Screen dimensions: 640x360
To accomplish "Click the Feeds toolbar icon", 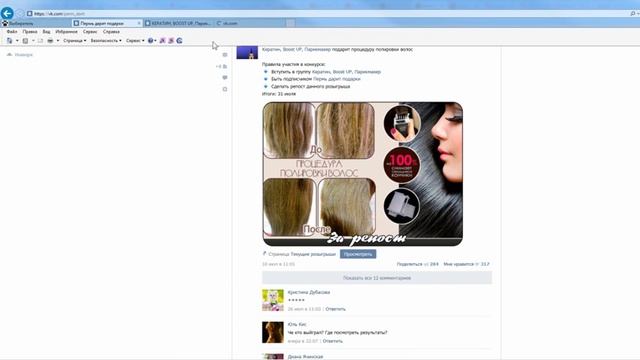I will 25,40.
